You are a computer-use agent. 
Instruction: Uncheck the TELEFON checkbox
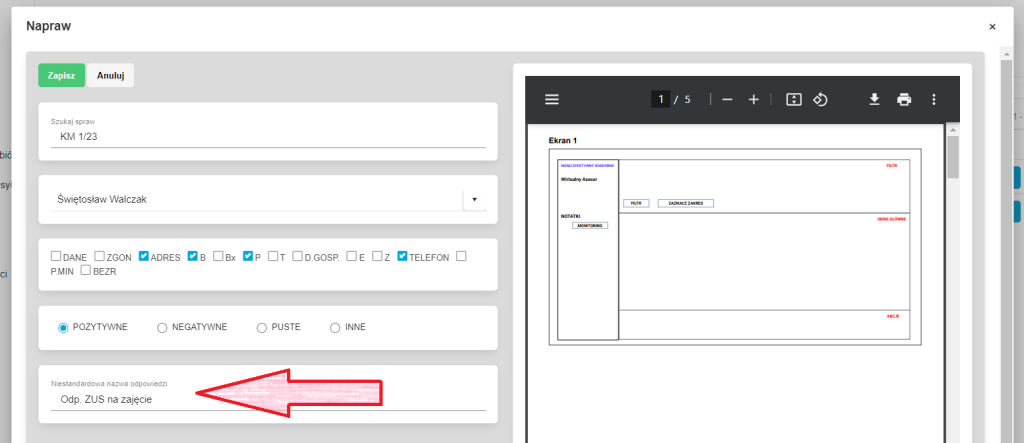[x=402, y=256]
